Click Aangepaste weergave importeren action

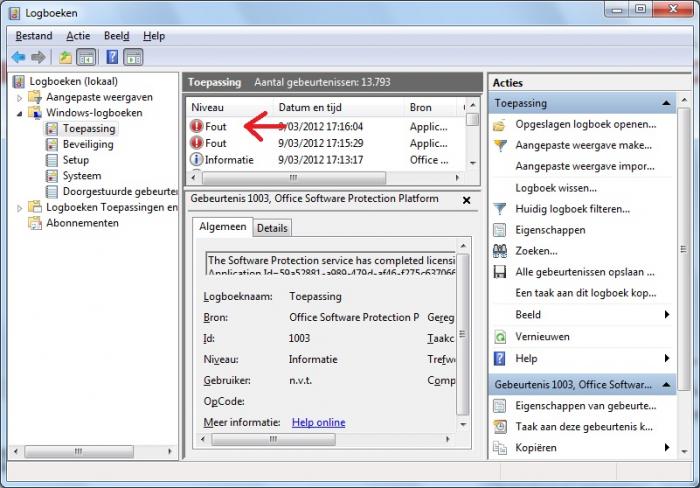pyautogui.click(x=585, y=166)
